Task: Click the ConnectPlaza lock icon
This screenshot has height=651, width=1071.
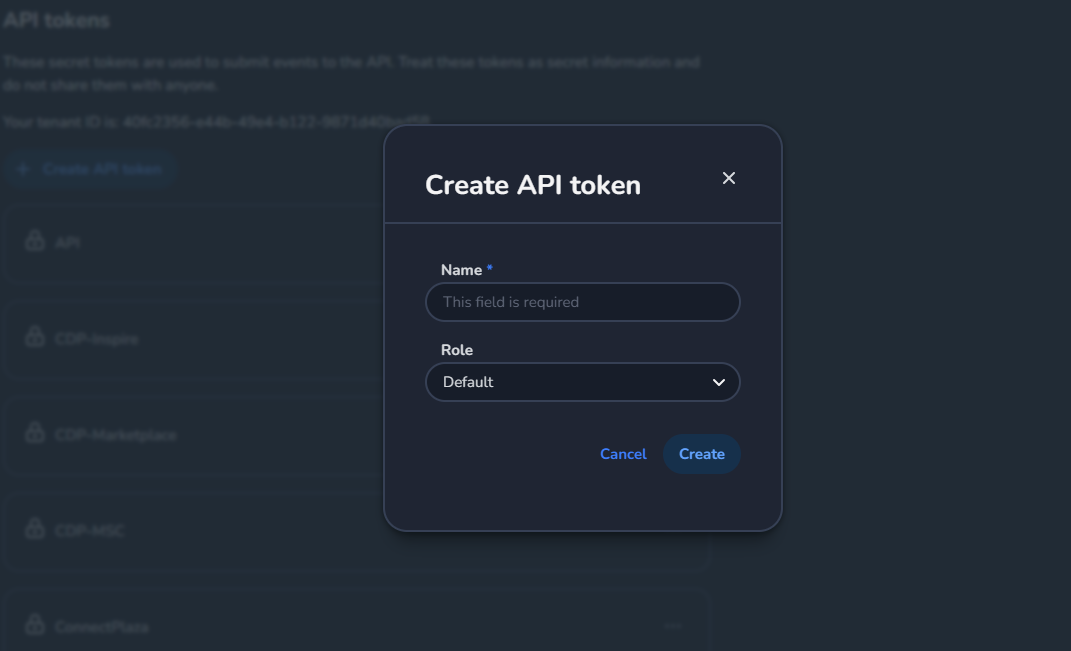Action: [35, 626]
